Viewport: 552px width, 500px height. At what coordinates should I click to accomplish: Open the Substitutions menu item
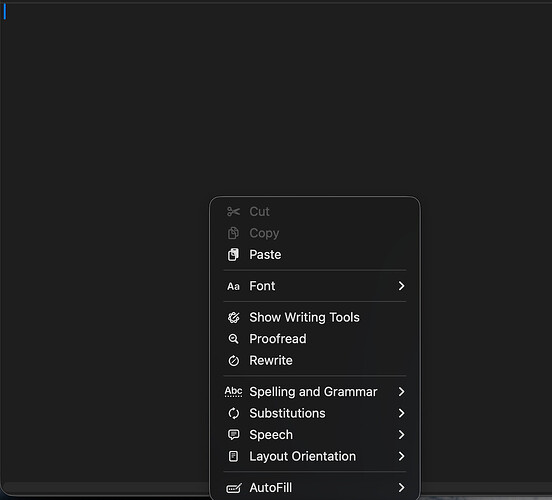pyautogui.click(x=315, y=413)
